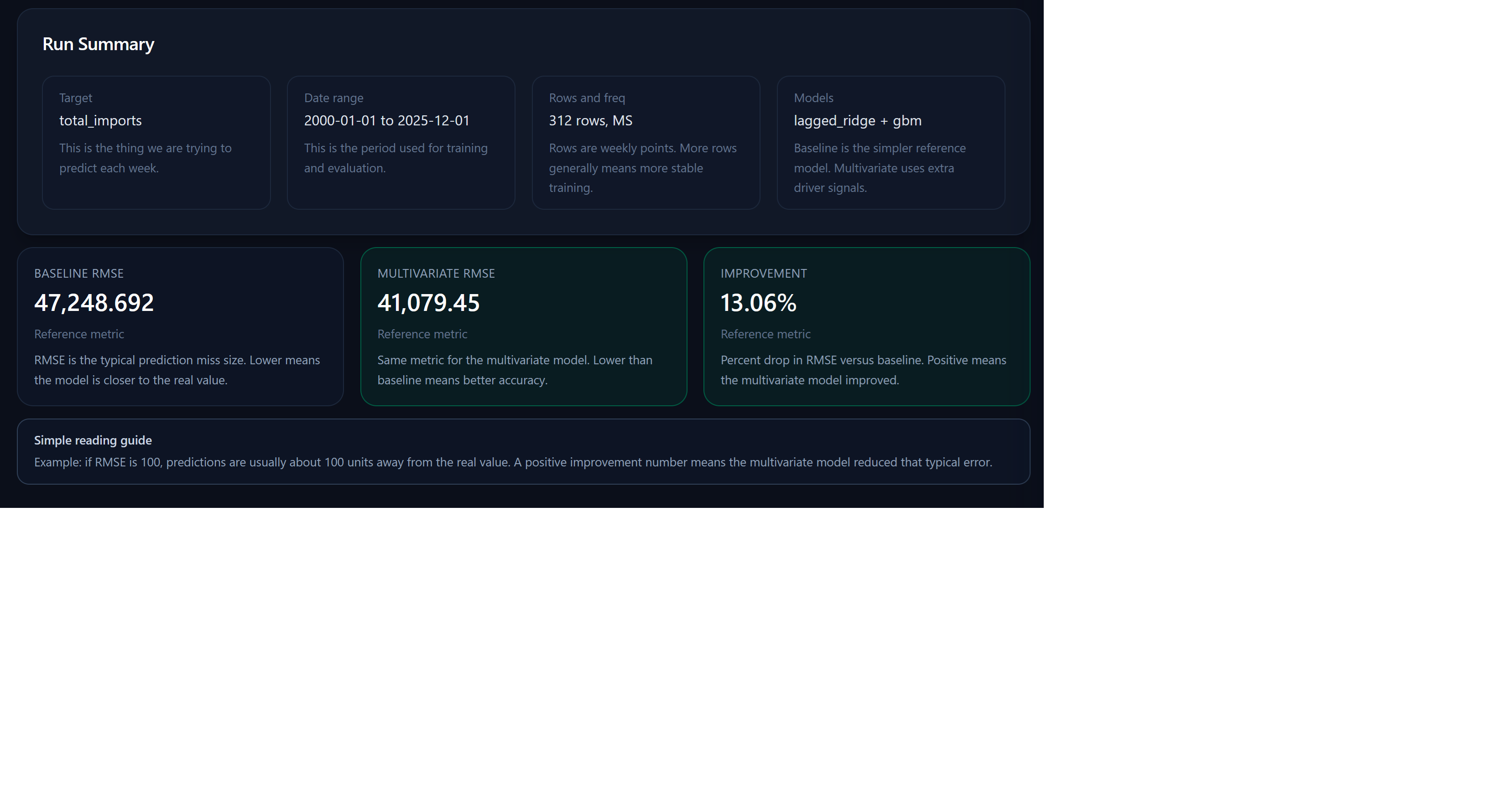This screenshot has height=812, width=1504.
Task: Click Reference metric under Baseline RMSE
Action: coord(79,334)
